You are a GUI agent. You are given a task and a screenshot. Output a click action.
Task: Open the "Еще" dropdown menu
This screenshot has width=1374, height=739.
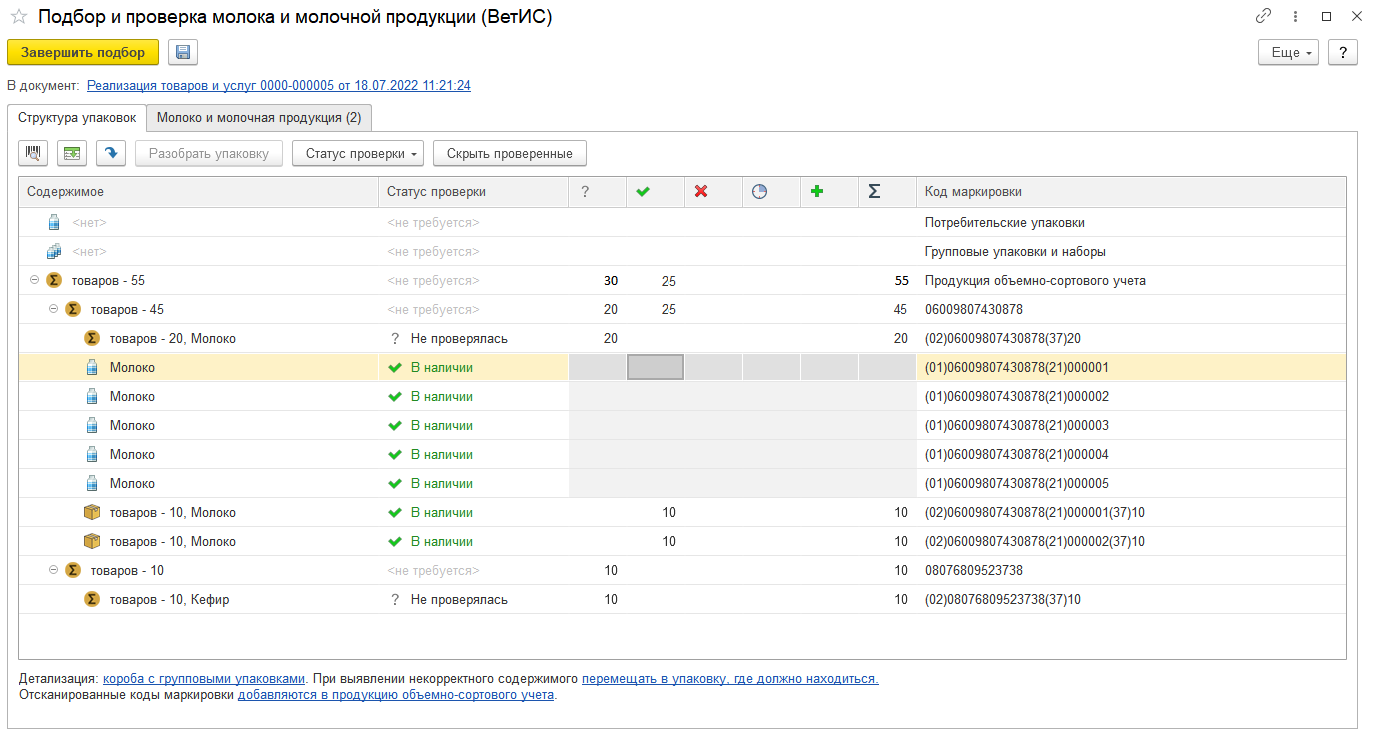(x=1289, y=53)
